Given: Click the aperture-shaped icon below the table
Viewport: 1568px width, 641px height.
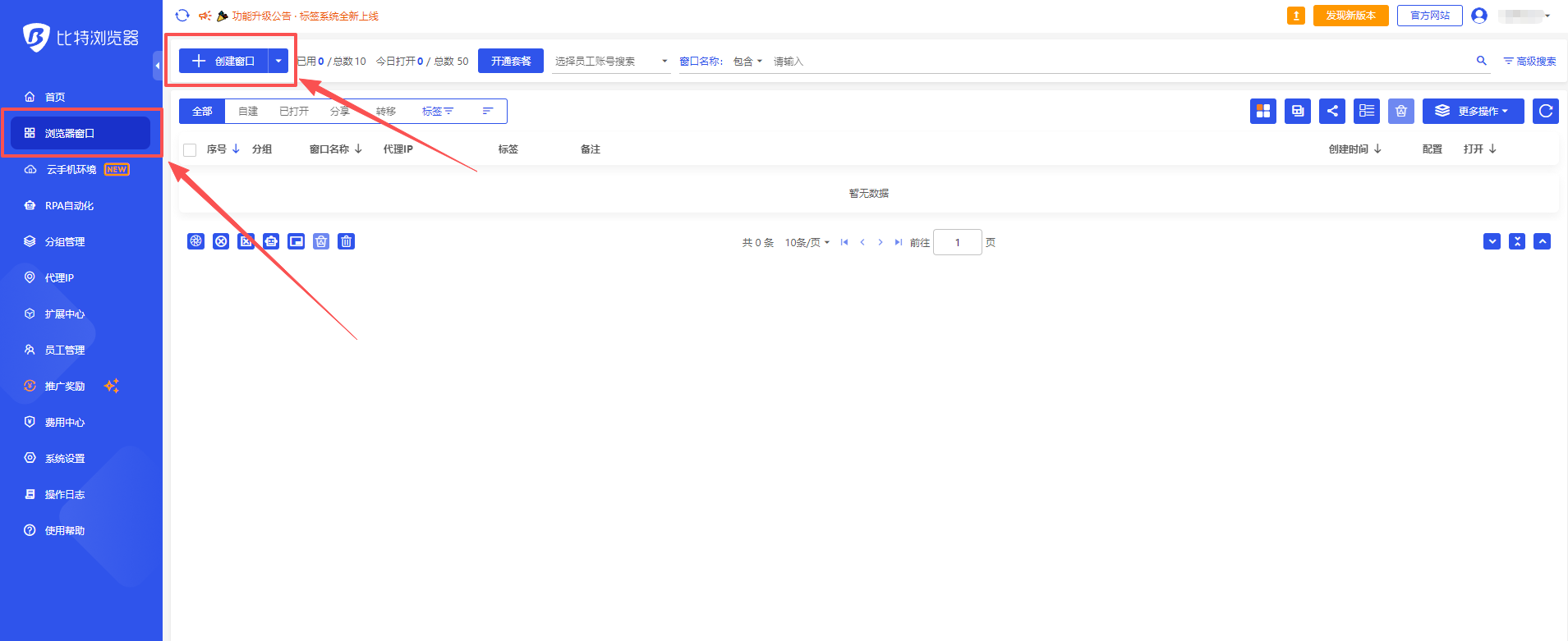Looking at the screenshot, I should 195,241.
